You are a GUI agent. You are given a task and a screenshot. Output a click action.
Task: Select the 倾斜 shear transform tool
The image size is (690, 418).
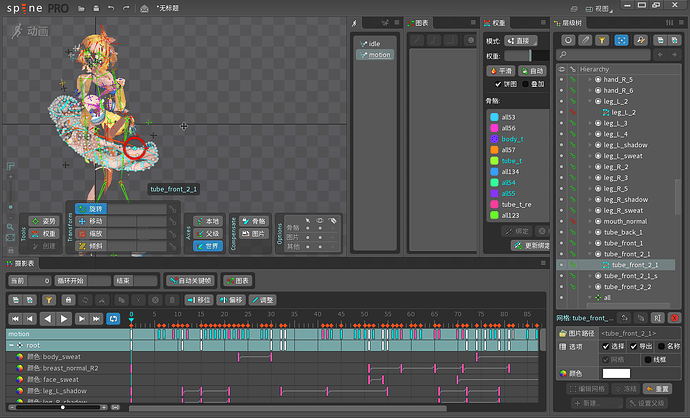tap(91, 246)
